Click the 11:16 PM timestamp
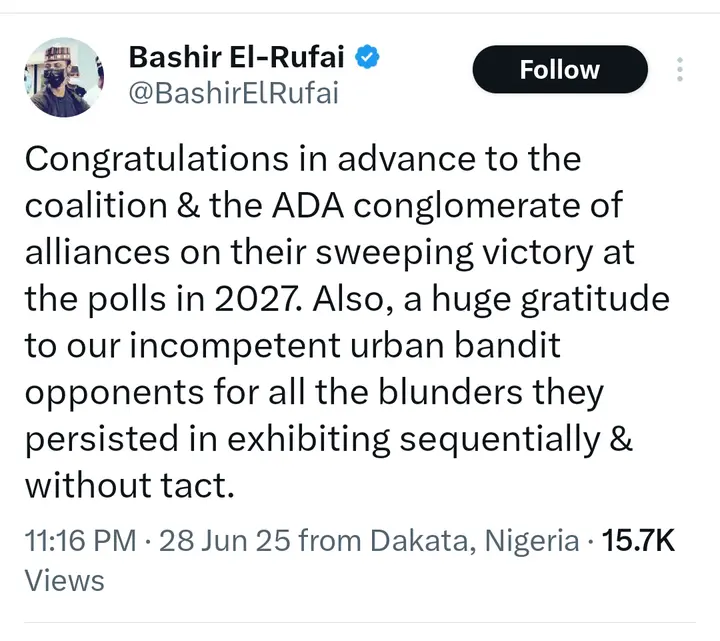The height and width of the screenshot is (641, 720). (79, 541)
